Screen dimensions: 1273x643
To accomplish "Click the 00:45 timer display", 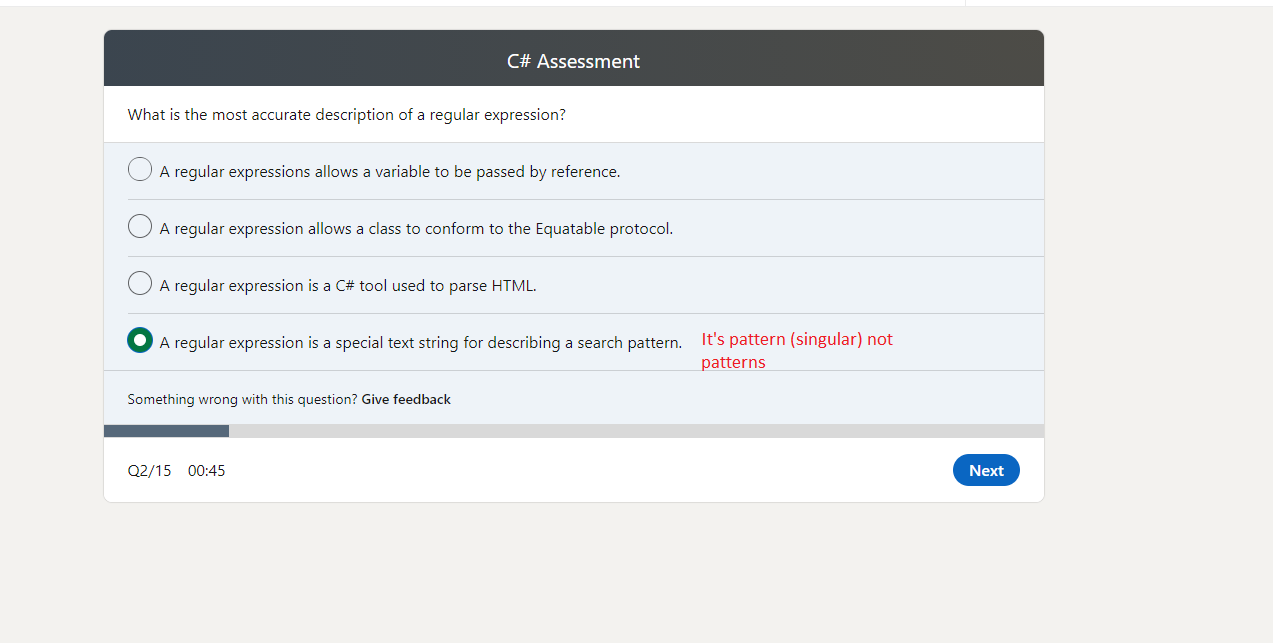I will (207, 470).
